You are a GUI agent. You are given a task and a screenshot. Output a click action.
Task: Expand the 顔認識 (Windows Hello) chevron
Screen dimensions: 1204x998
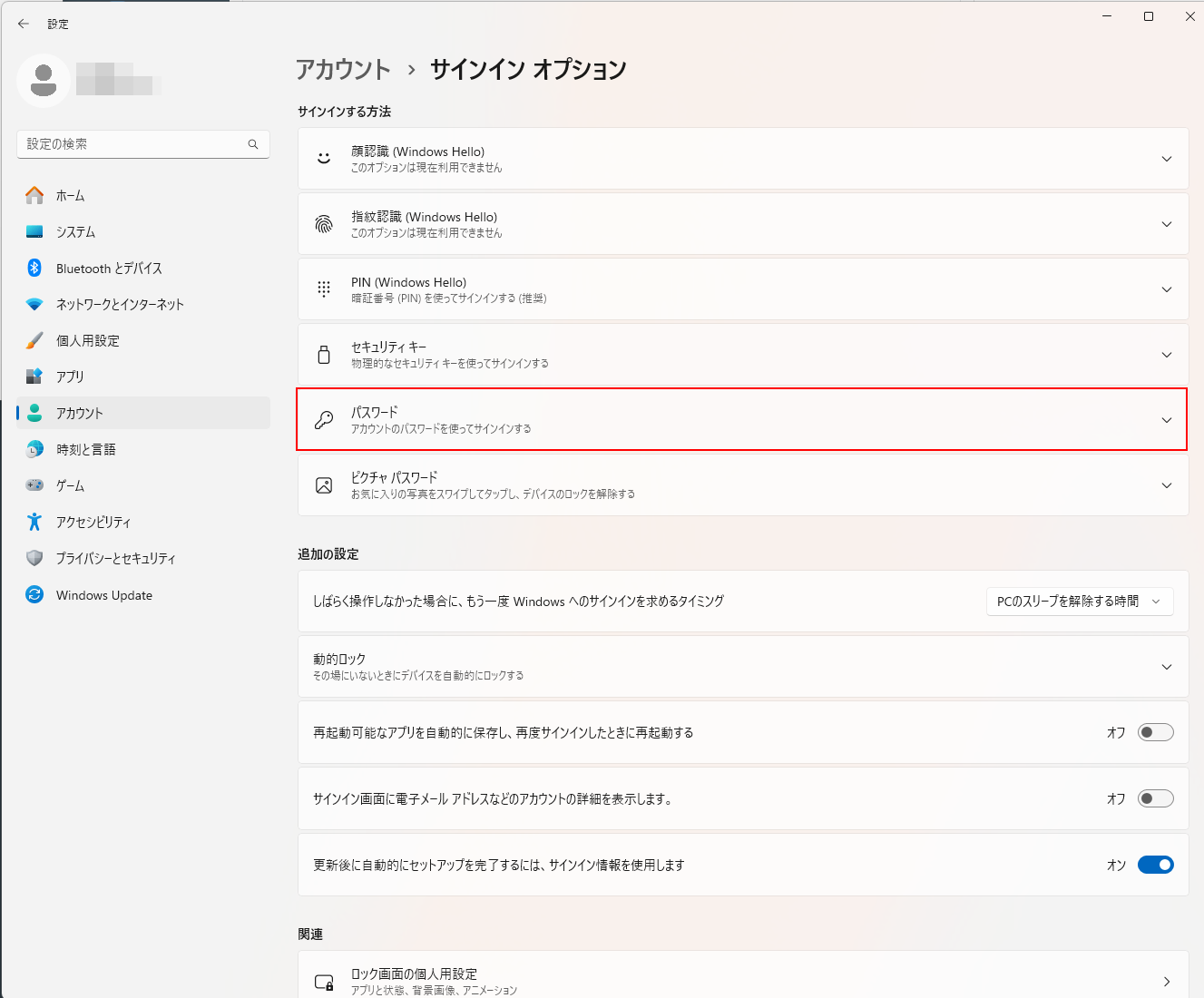pyautogui.click(x=1167, y=159)
